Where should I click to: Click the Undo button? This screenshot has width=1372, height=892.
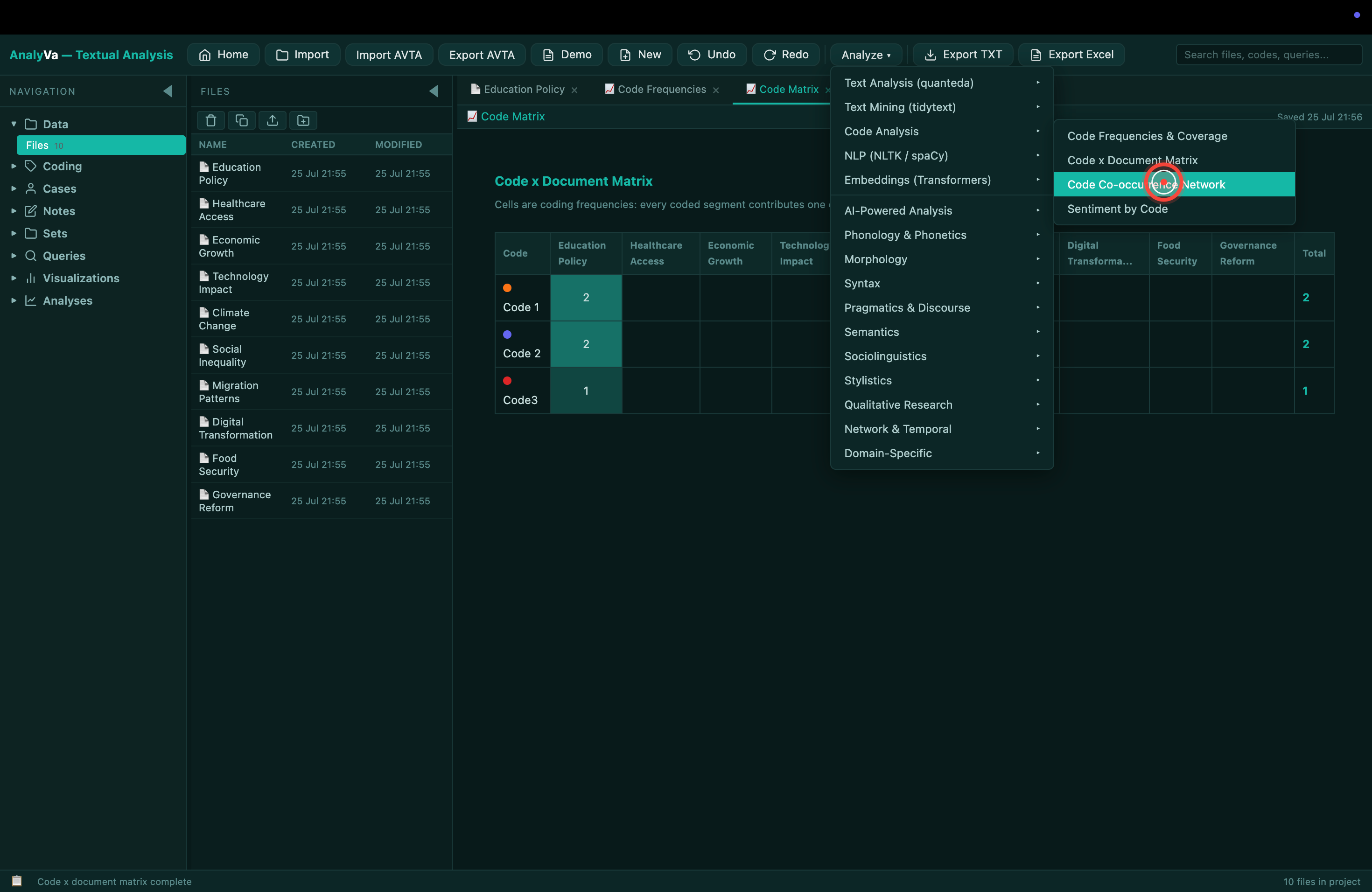pyautogui.click(x=712, y=55)
